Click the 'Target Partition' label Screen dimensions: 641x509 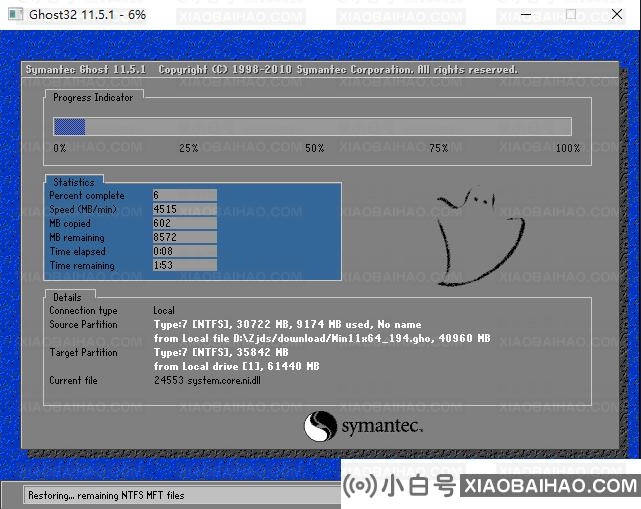(83, 352)
